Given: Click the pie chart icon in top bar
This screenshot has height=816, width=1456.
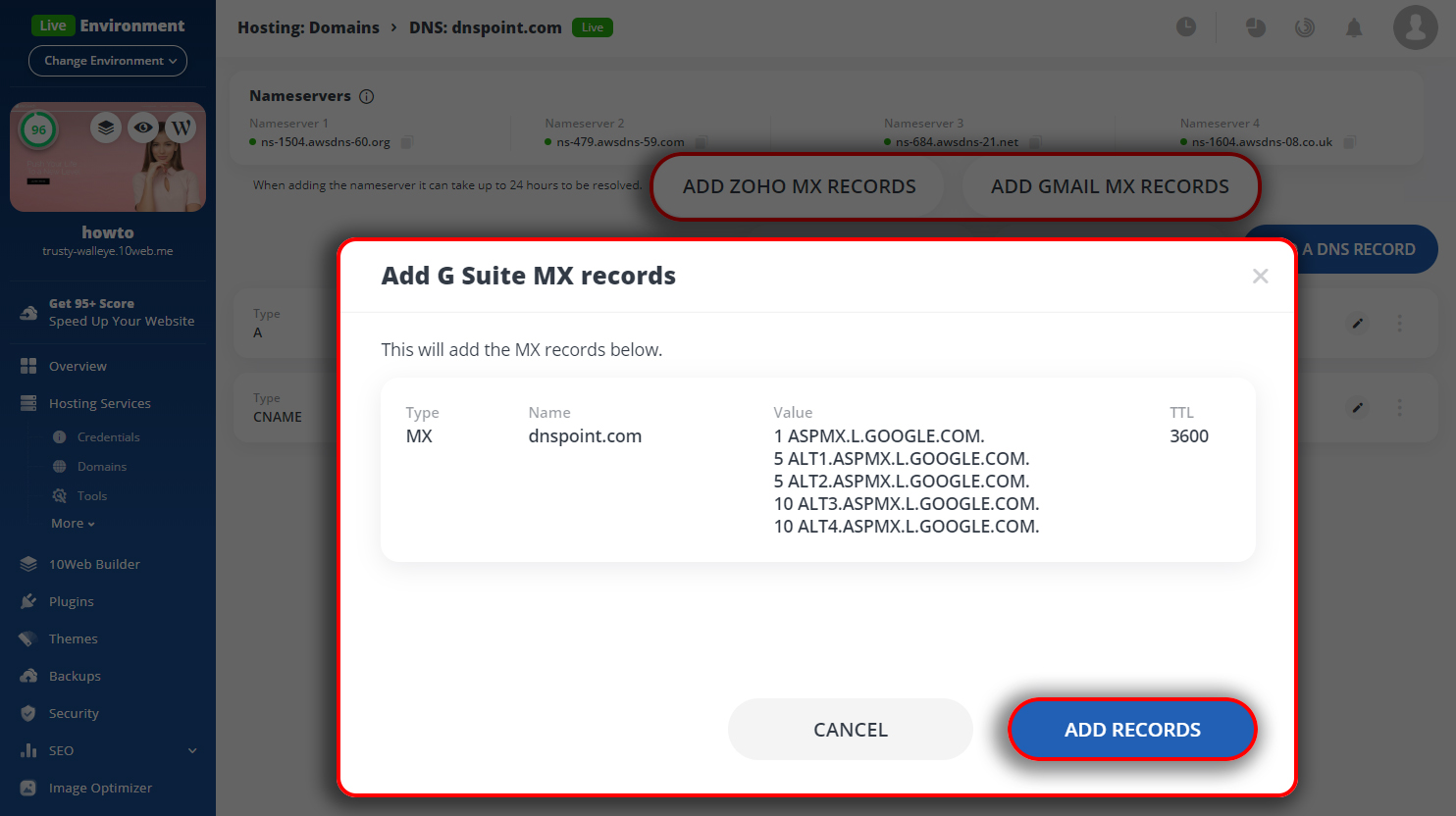Looking at the screenshot, I should pyautogui.click(x=1256, y=27).
